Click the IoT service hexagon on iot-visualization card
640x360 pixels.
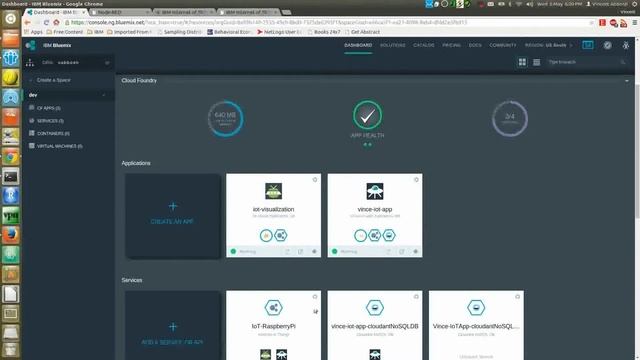[280, 236]
